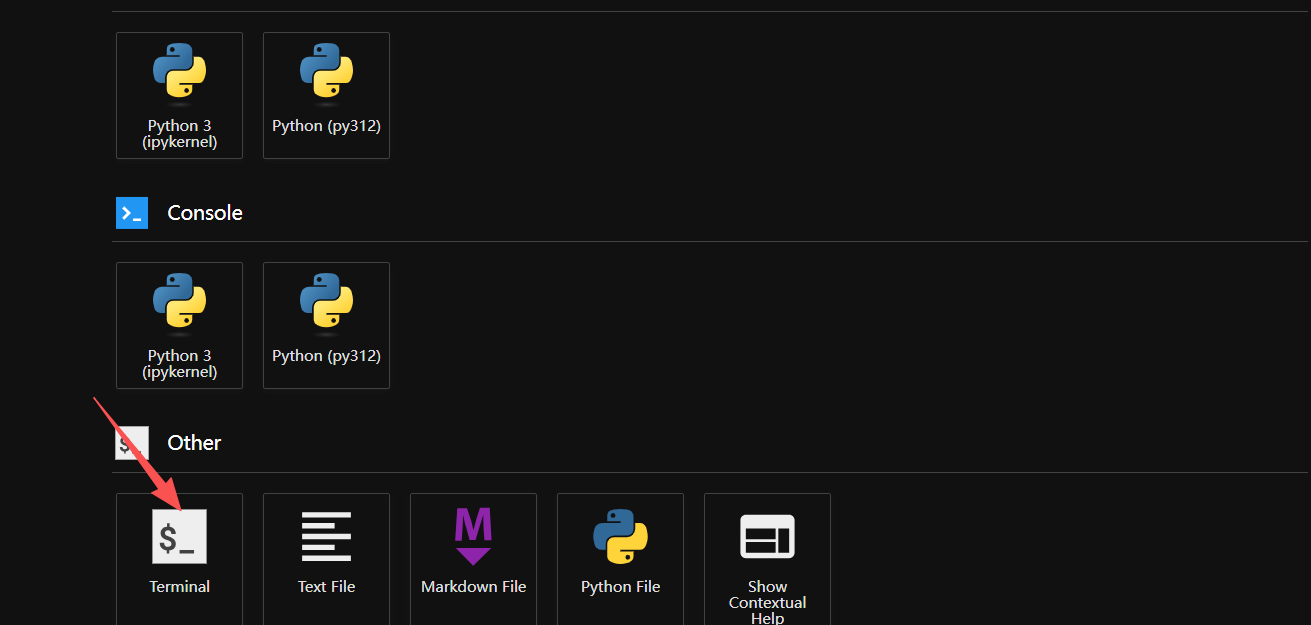Click the blue Console section icon
This screenshot has height=625, width=1311.
132,213
